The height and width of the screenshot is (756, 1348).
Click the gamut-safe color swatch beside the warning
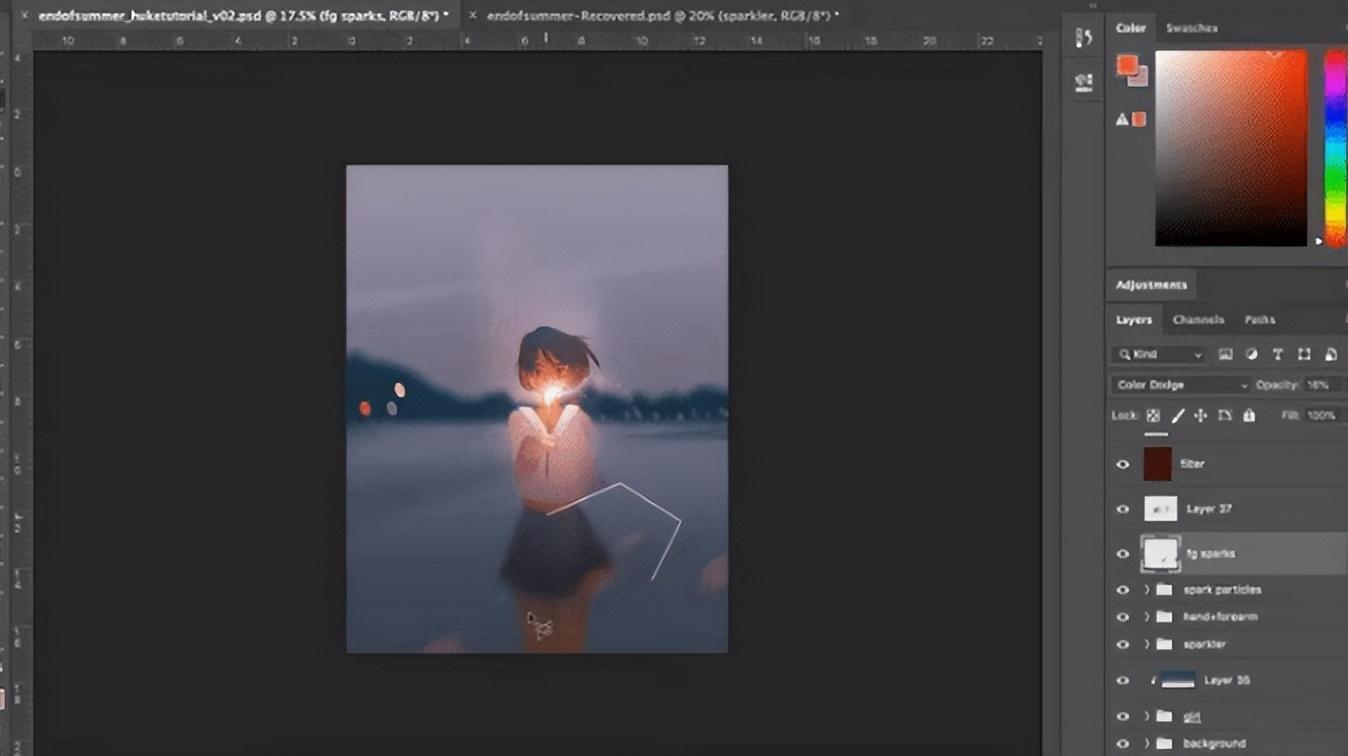pyautogui.click(x=1138, y=119)
